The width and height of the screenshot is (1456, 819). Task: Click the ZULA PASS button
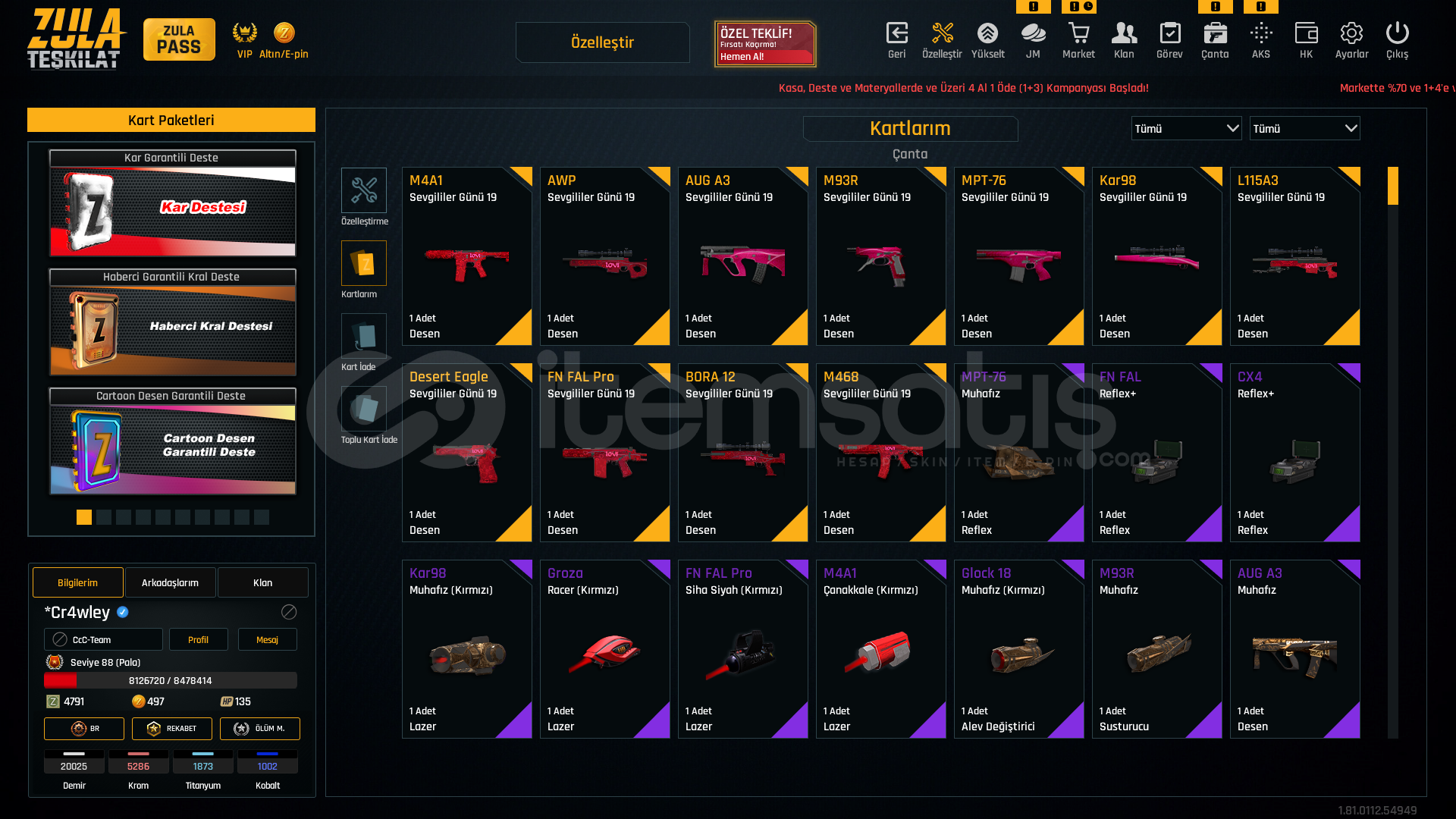[x=179, y=39]
